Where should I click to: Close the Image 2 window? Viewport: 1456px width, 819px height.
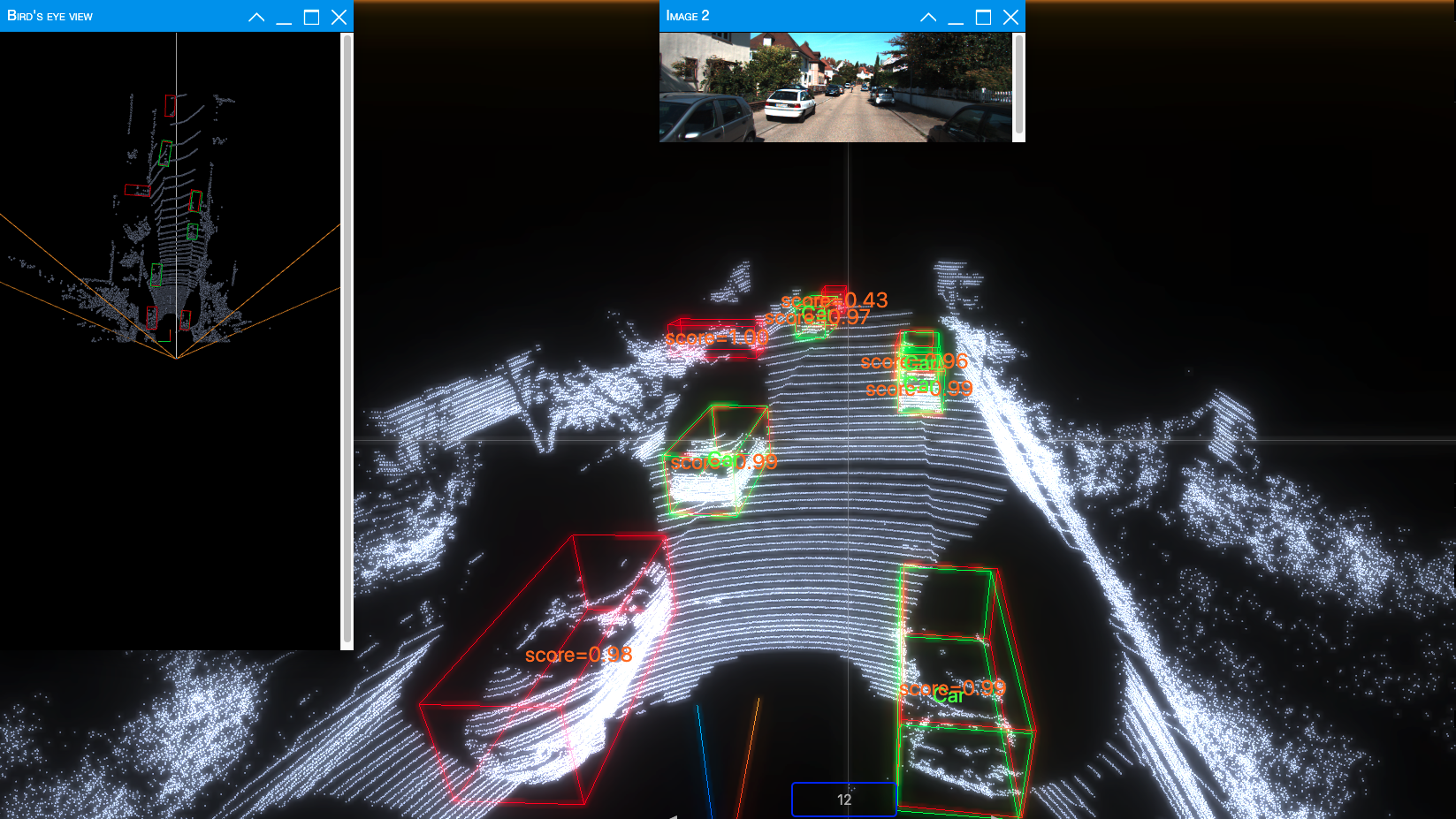[1010, 15]
